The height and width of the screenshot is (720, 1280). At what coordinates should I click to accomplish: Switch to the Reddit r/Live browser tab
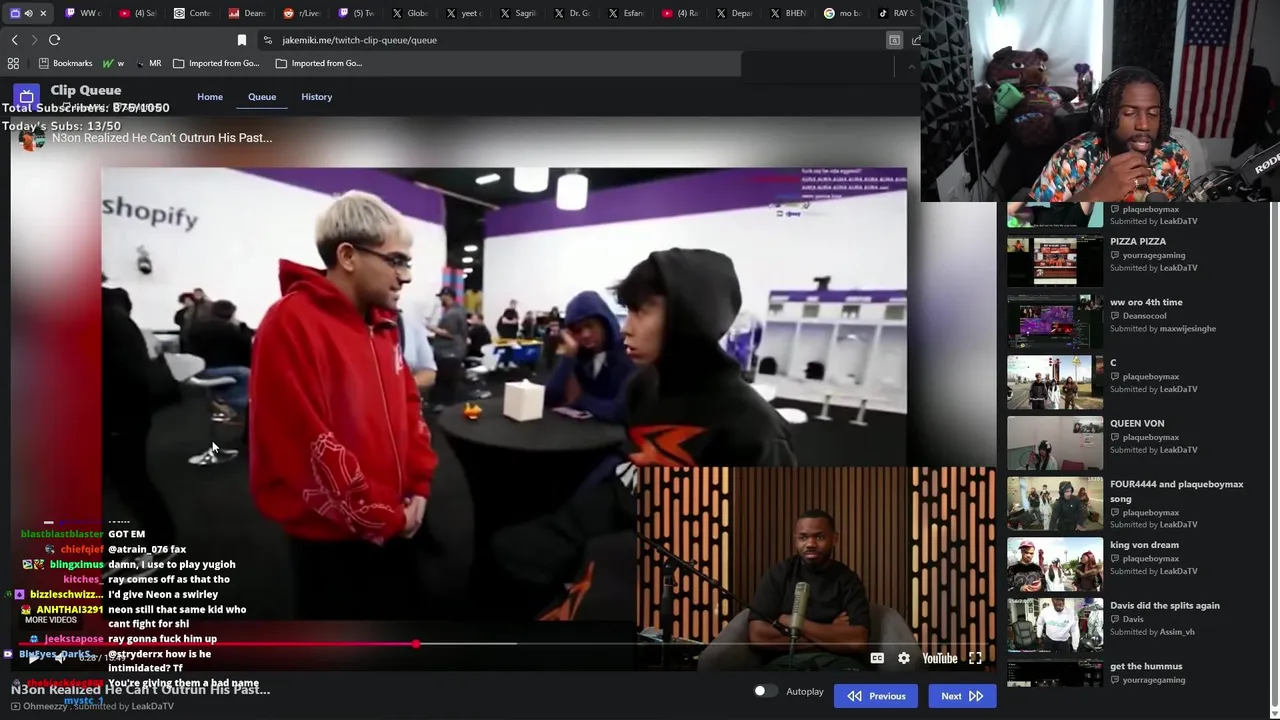(x=302, y=13)
